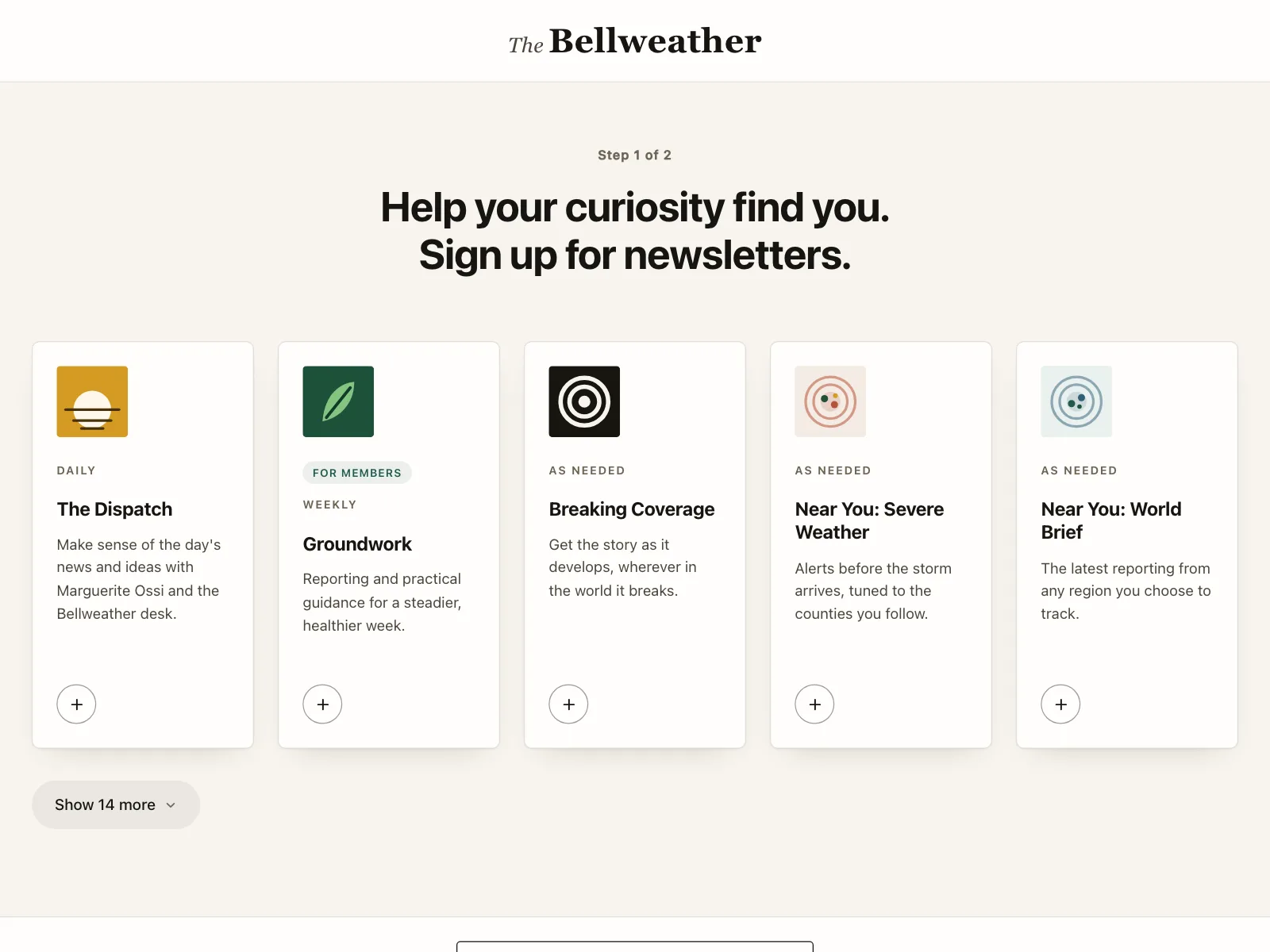
Task: Click the input field at page bottom
Action: coord(635,947)
